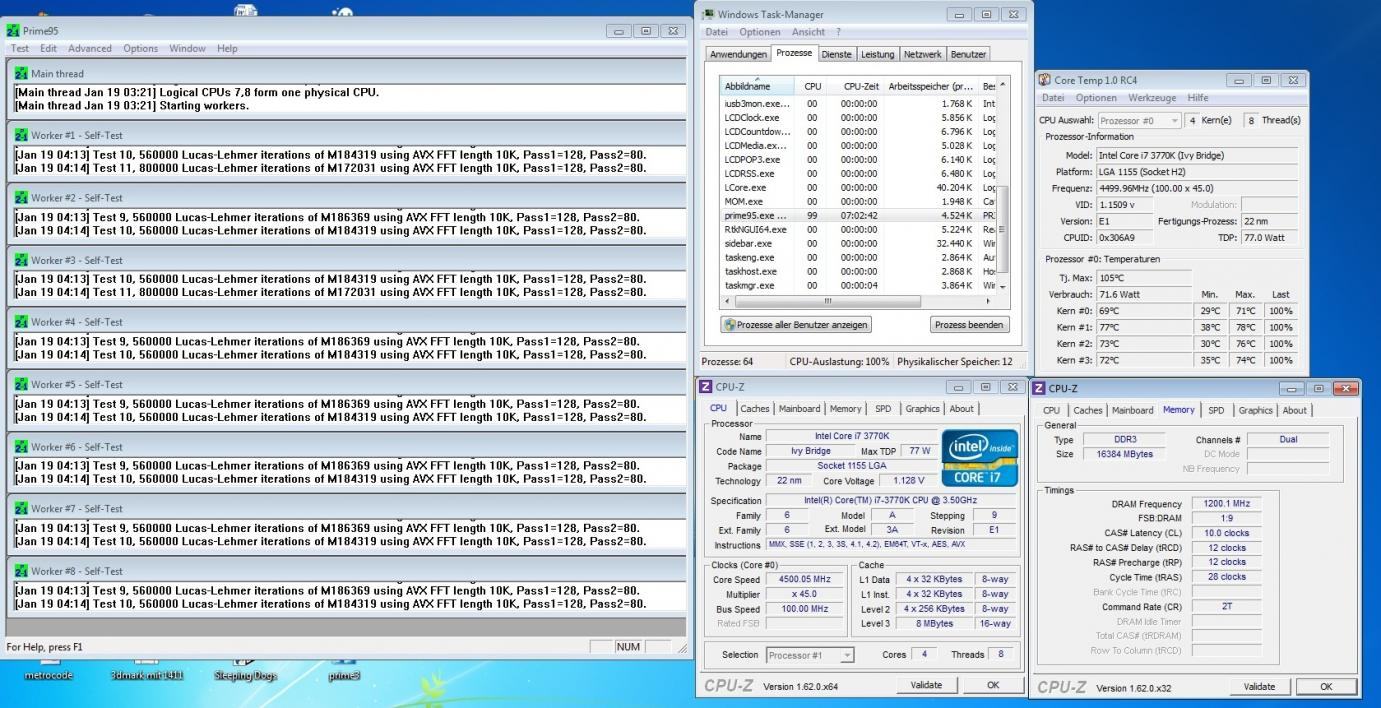Click the Main thread window icon
Screen dimensions: 1381x708
(21, 73)
